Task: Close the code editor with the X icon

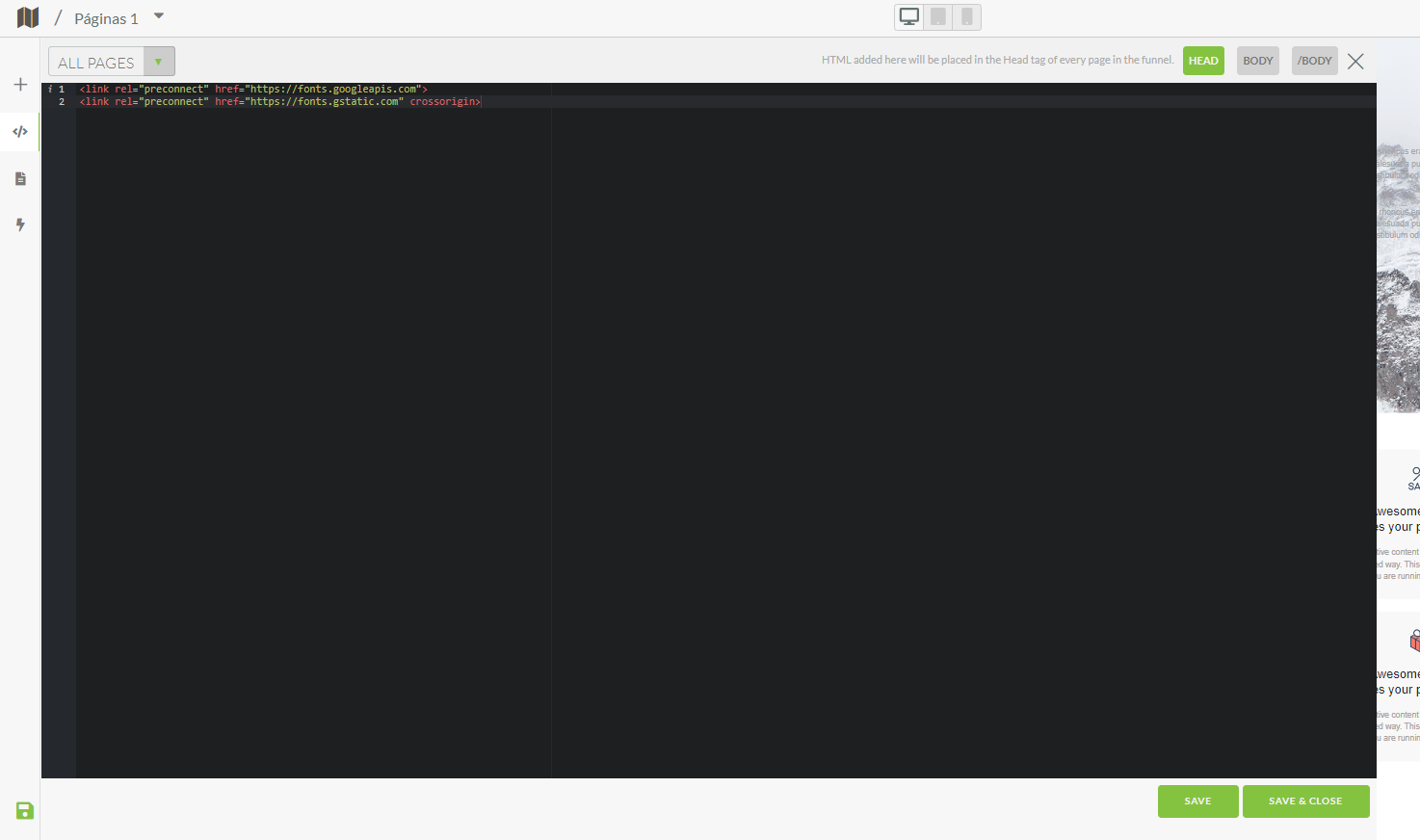Action: coord(1355,61)
